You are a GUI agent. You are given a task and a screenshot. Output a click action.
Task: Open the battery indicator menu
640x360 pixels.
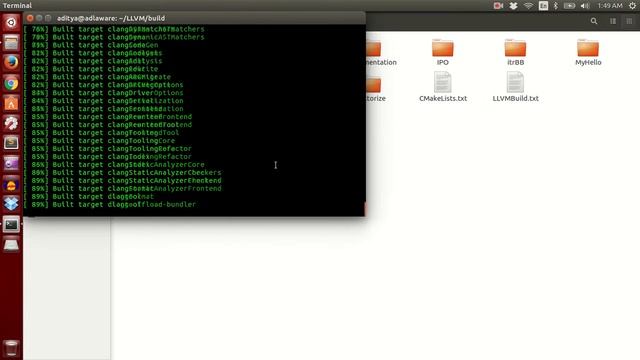click(x=569, y=6)
